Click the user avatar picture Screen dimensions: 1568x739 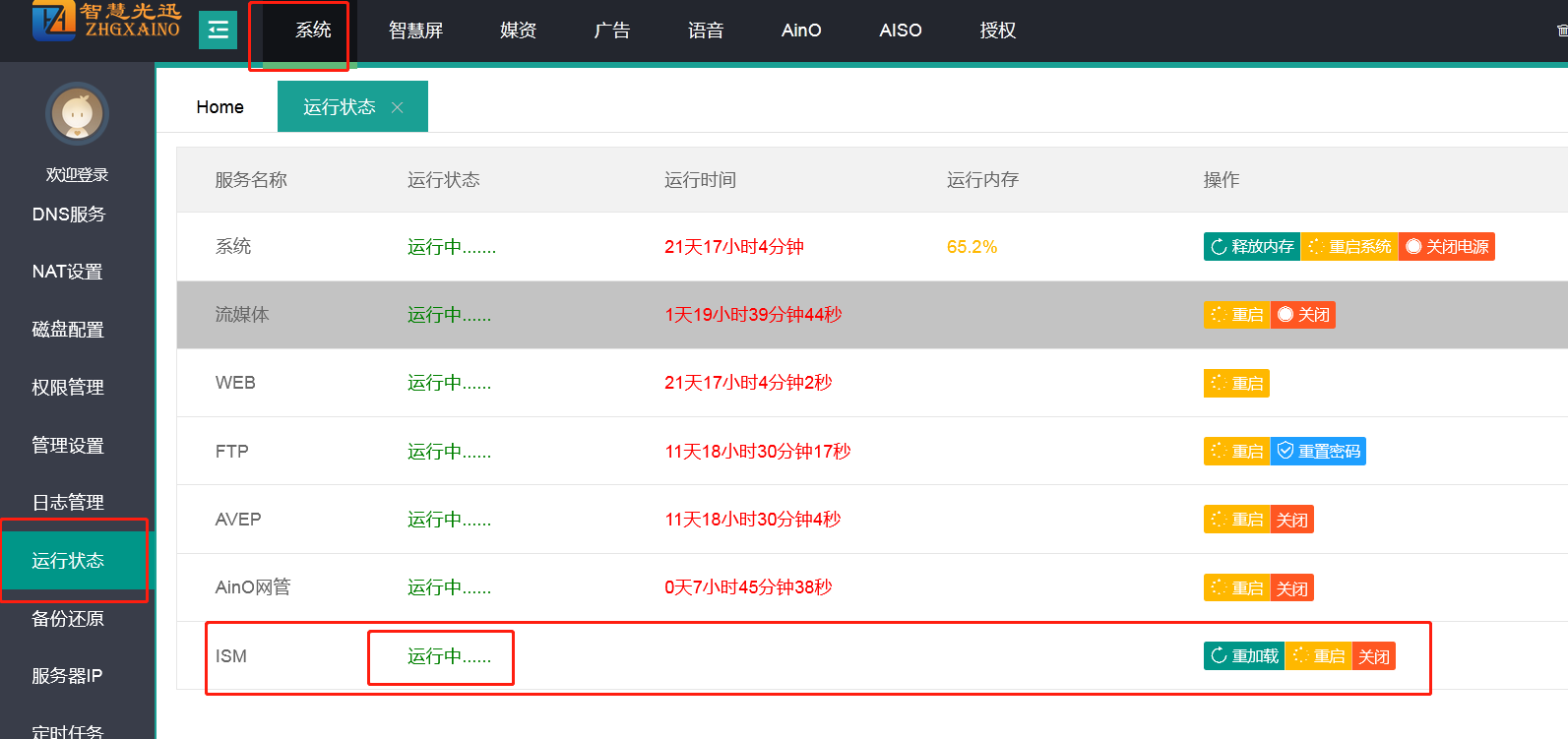click(77, 113)
